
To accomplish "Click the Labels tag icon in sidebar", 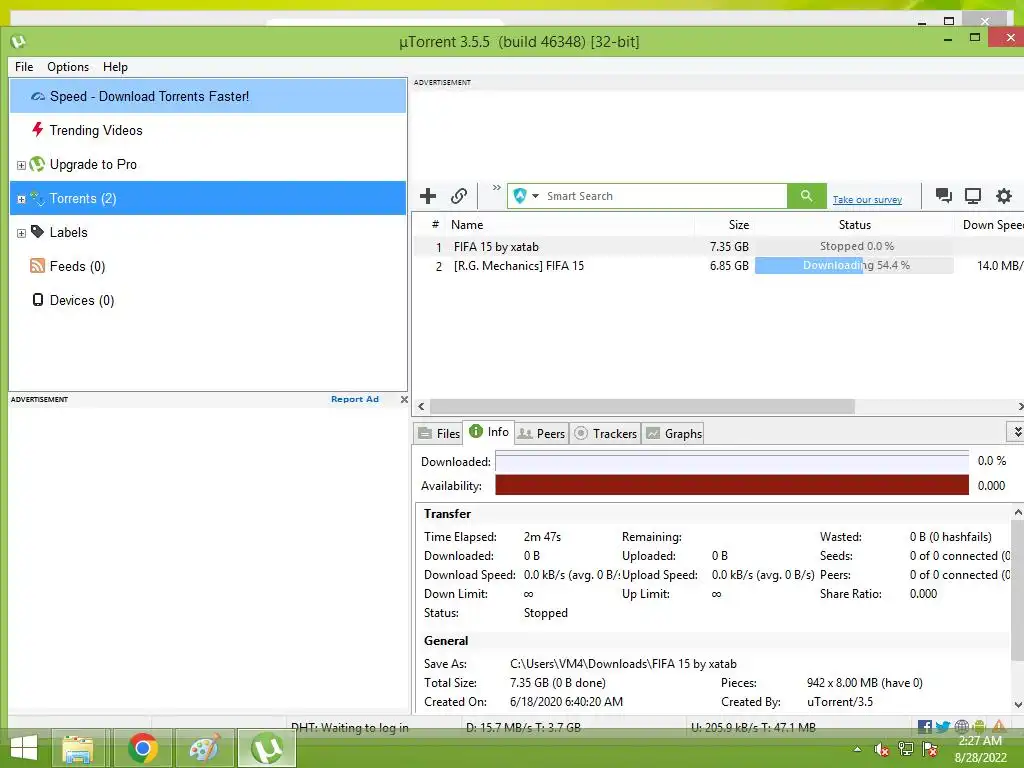I will click(x=38, y=231).
